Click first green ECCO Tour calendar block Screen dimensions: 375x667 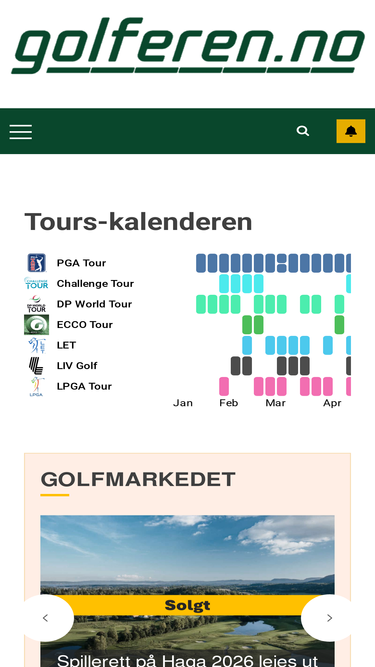tap(247, 325)
